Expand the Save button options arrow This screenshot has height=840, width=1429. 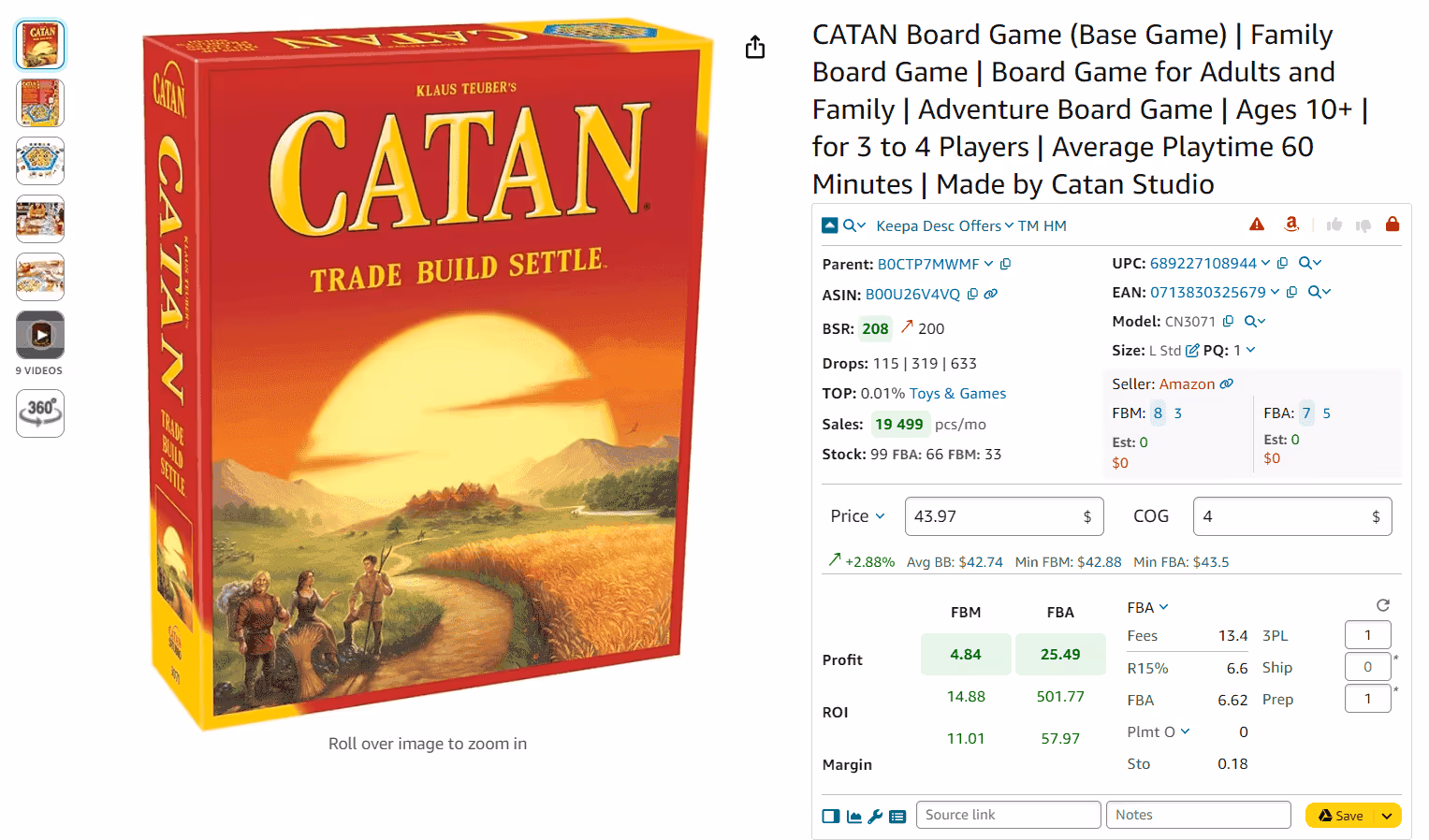[x=1387, y=816]
